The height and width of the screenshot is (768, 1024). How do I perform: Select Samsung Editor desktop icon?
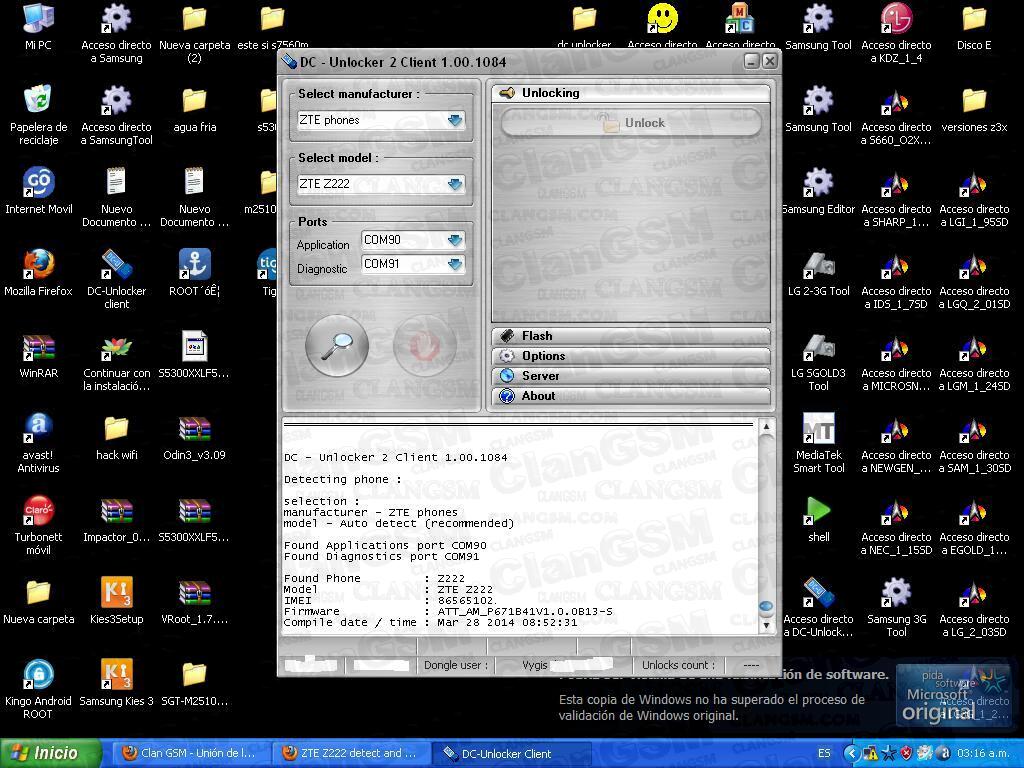(x=818, y=191)
